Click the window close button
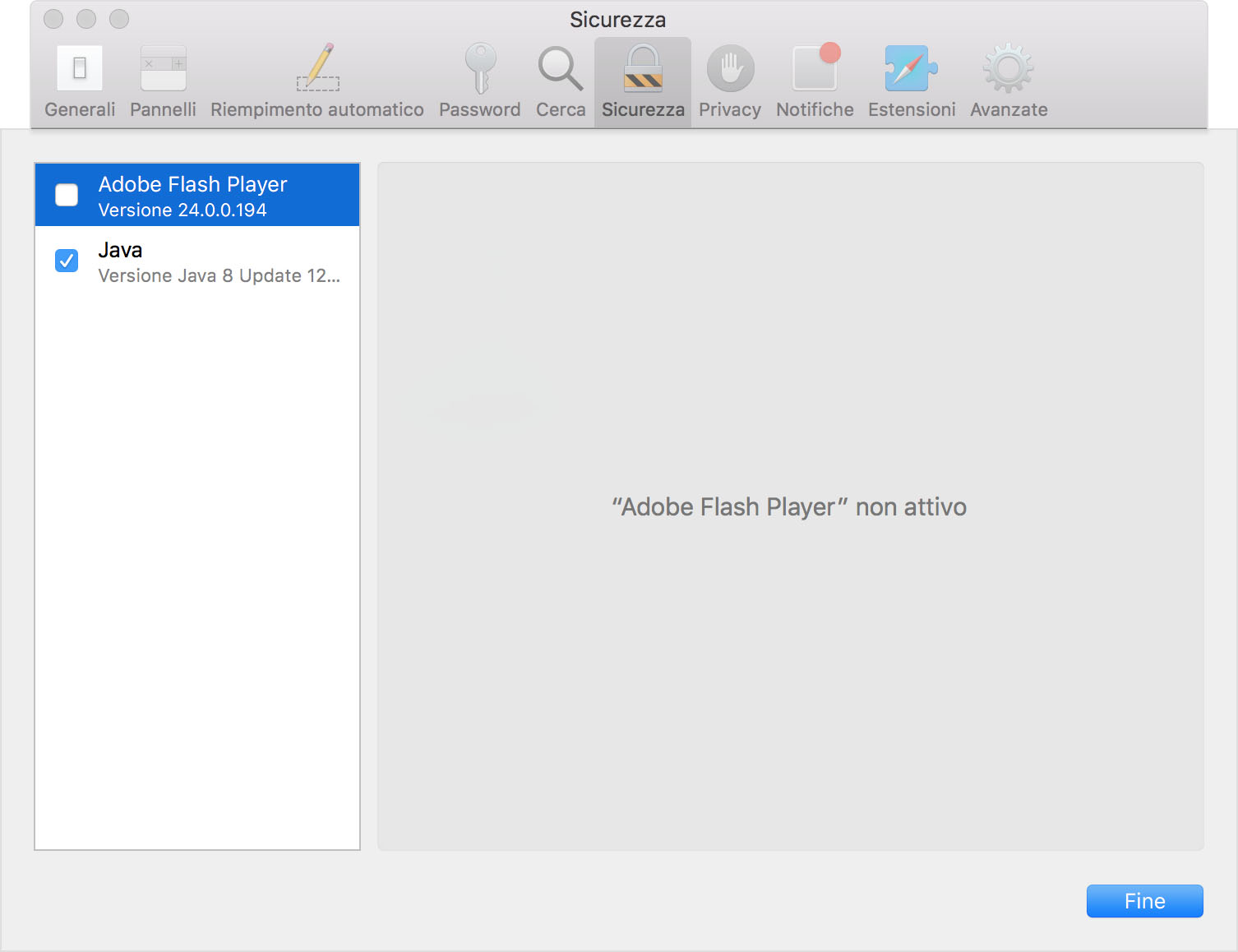1238x952 pixels. click(53, 19)
